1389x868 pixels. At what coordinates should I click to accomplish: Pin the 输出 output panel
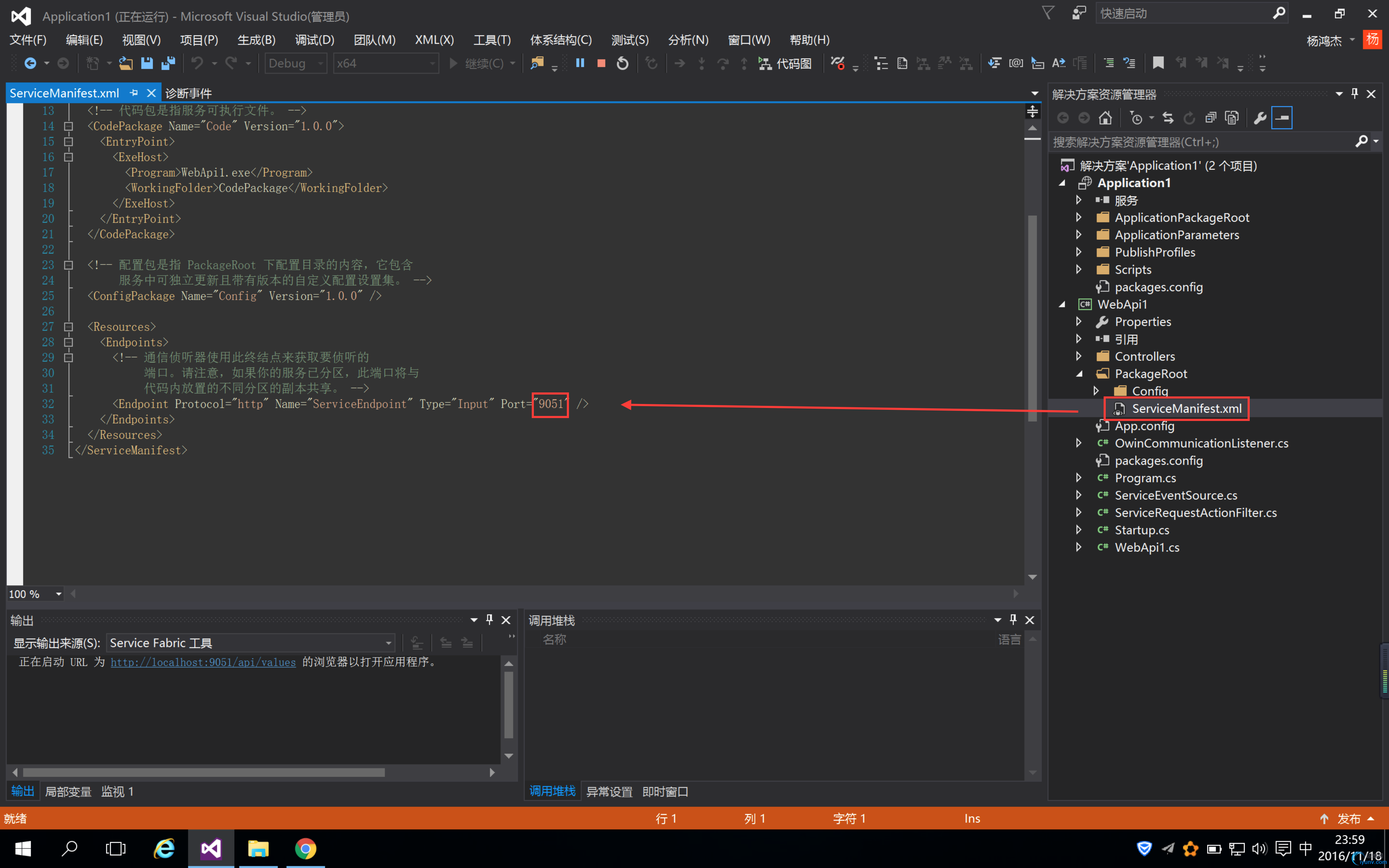(x=489, y=620)
